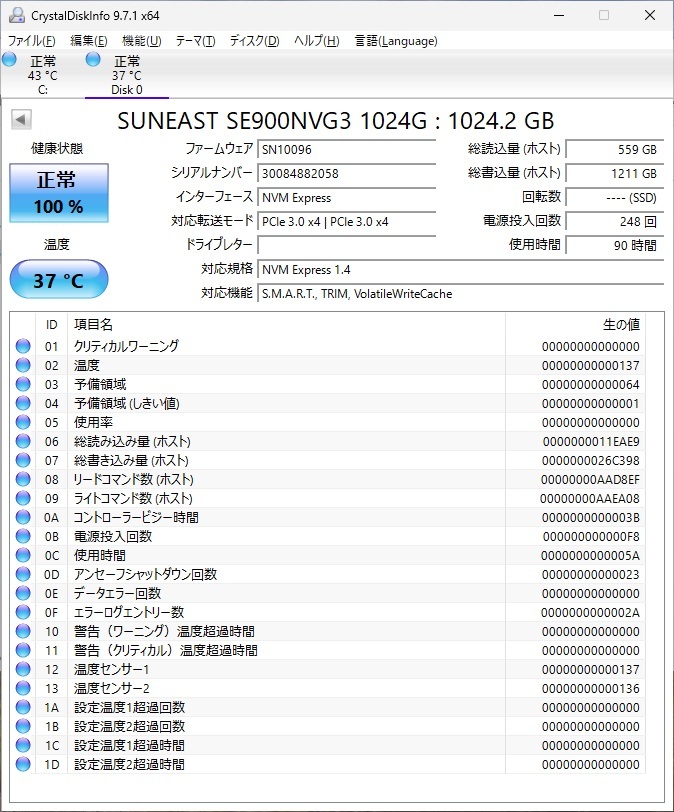Select raw value 00000000AAD8EF
The width and height of the screenshot is (674, 812).
coord(590,480)
